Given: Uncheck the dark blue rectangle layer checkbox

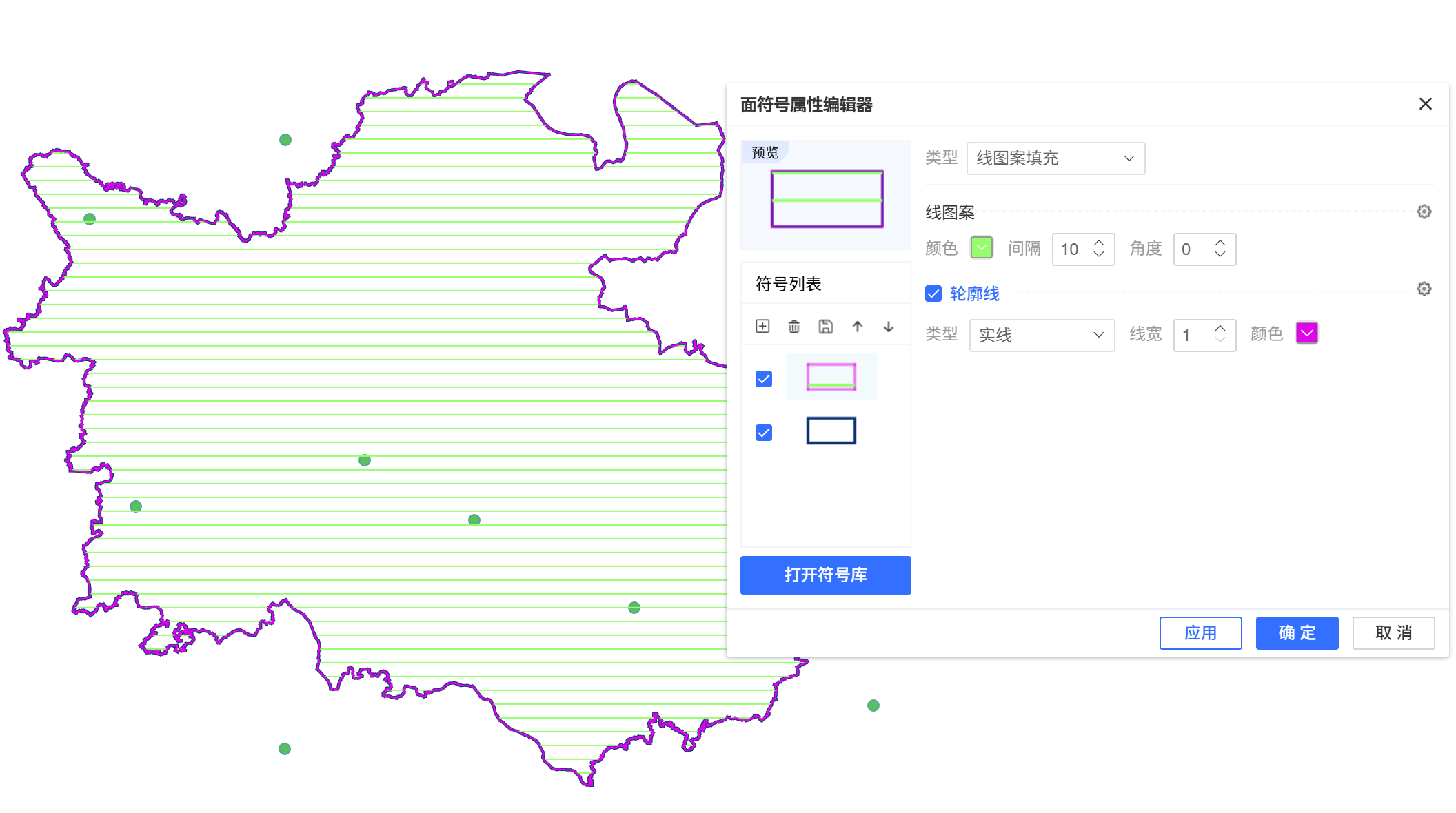Looking at the screenshot, I should [x=764, y=433].
